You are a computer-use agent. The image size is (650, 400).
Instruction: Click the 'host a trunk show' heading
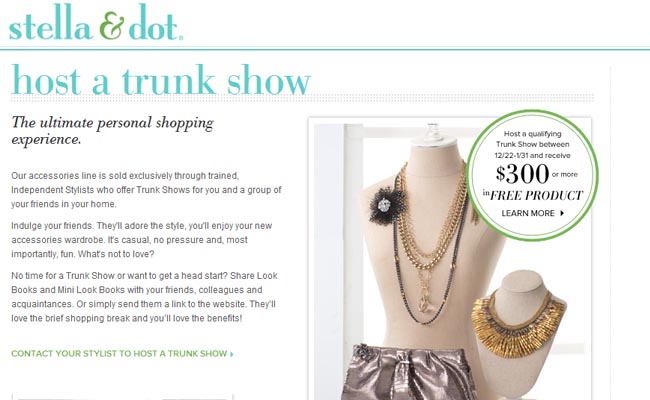click(x=161, y=80)
